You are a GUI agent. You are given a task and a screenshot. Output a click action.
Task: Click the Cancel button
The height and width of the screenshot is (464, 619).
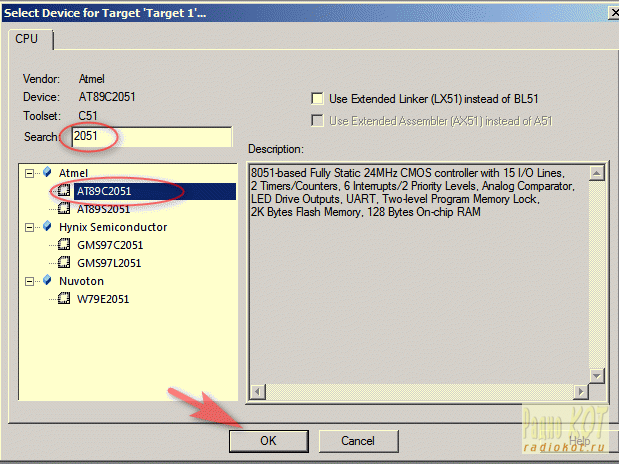pos(358,441)
